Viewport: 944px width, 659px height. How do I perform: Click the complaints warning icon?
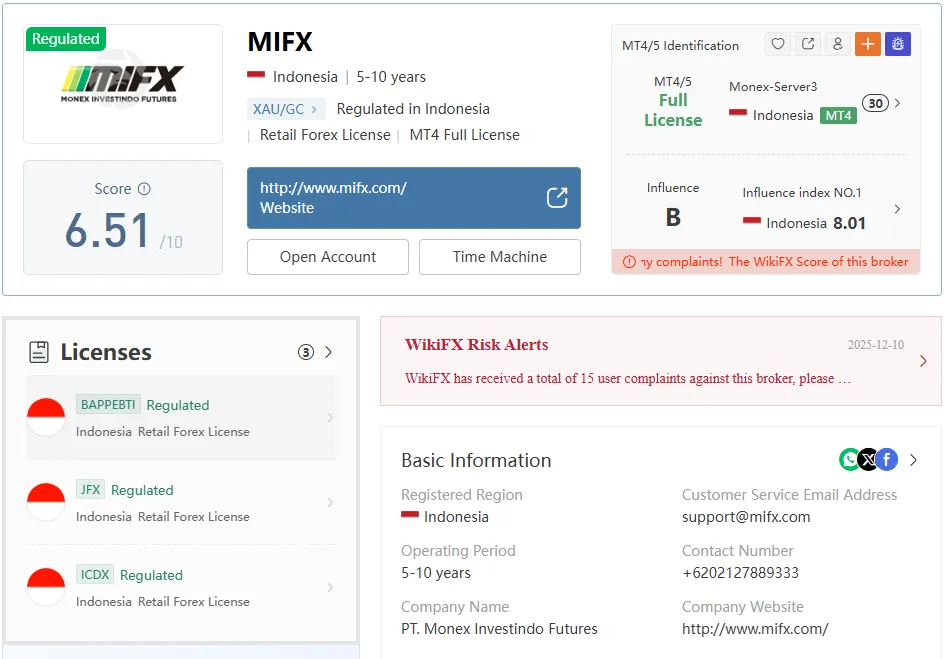click(x=629, y=262)
